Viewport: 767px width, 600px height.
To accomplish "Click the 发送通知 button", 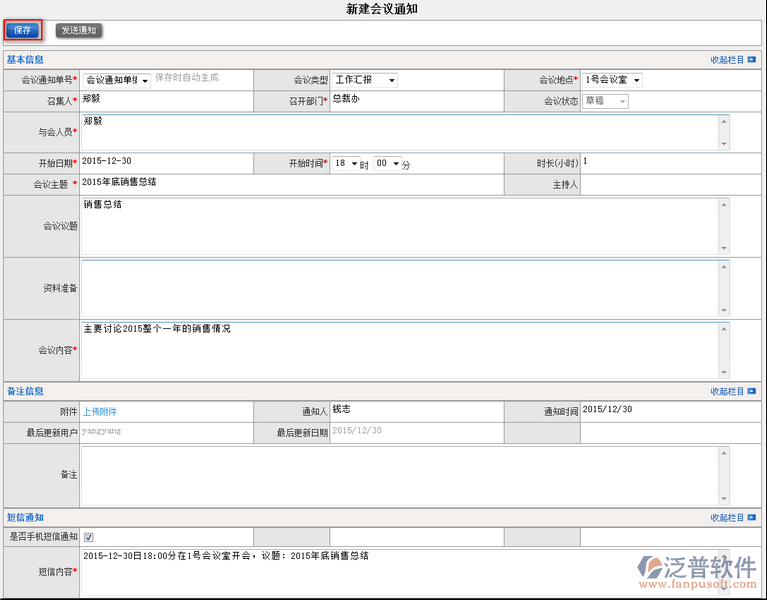I will (x=78, y=30).
